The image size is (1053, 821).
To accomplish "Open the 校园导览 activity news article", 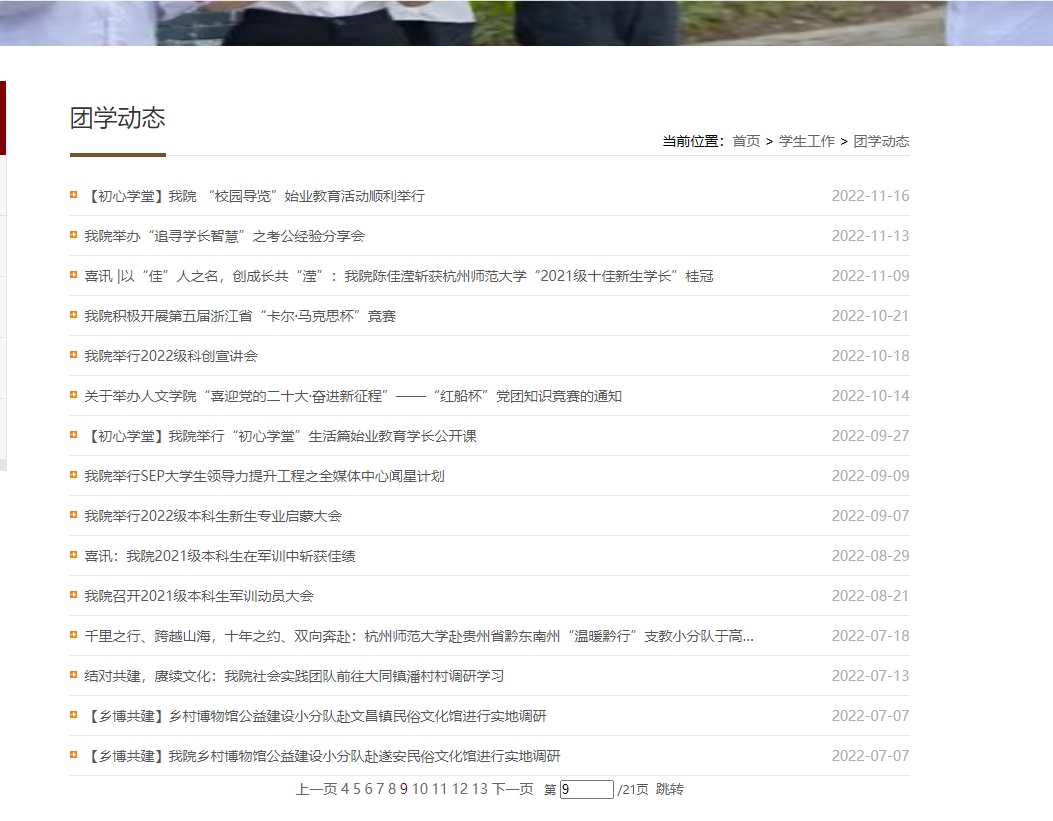I will tap(250, 196).
